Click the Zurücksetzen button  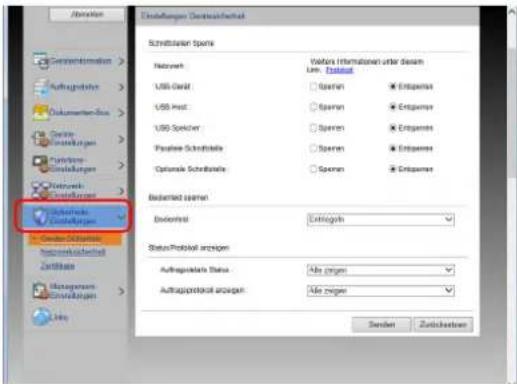(x=443, y=324)
